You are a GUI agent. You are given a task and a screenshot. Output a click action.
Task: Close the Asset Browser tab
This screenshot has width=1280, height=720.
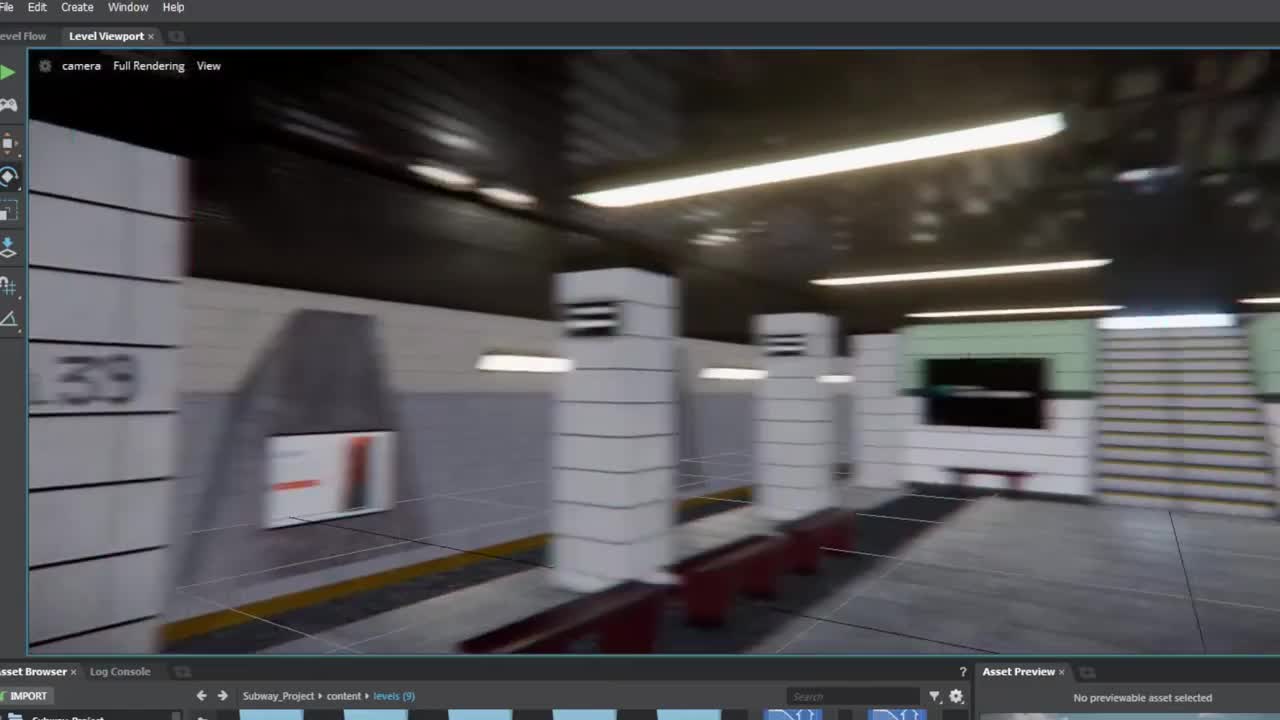point(73,672)
